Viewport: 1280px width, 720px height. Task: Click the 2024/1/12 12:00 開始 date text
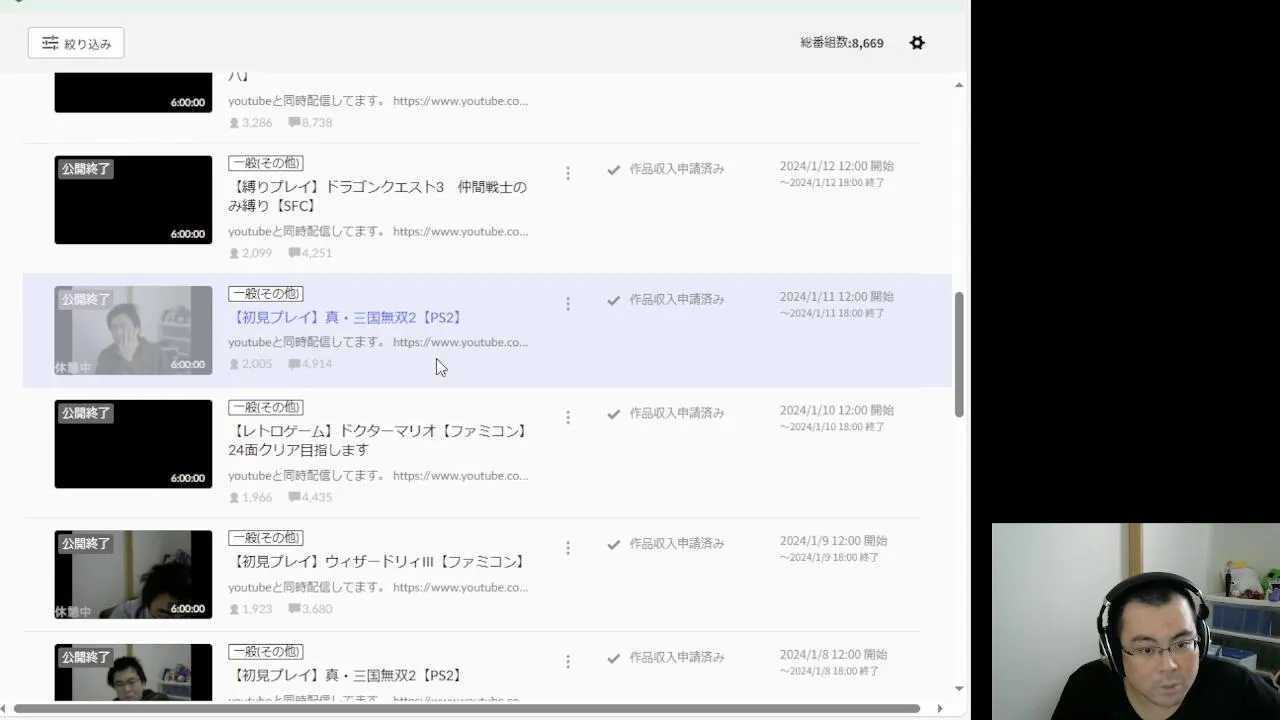pyautogui.click(x=837, y=166)
